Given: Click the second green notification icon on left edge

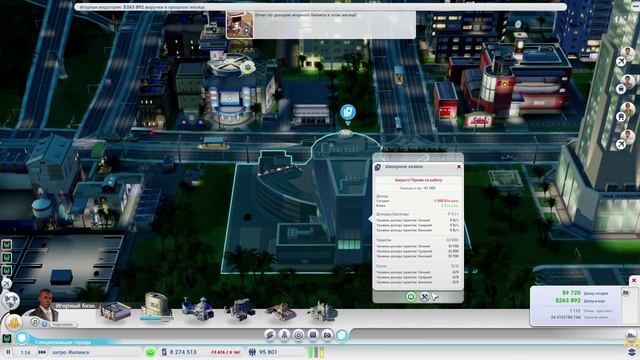Looking at the screenshot, I should [7, 258].
